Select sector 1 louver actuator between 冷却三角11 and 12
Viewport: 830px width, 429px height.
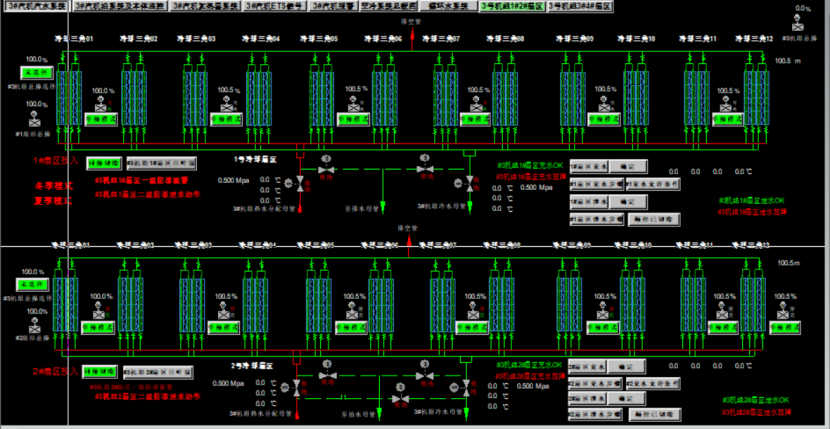724,105
